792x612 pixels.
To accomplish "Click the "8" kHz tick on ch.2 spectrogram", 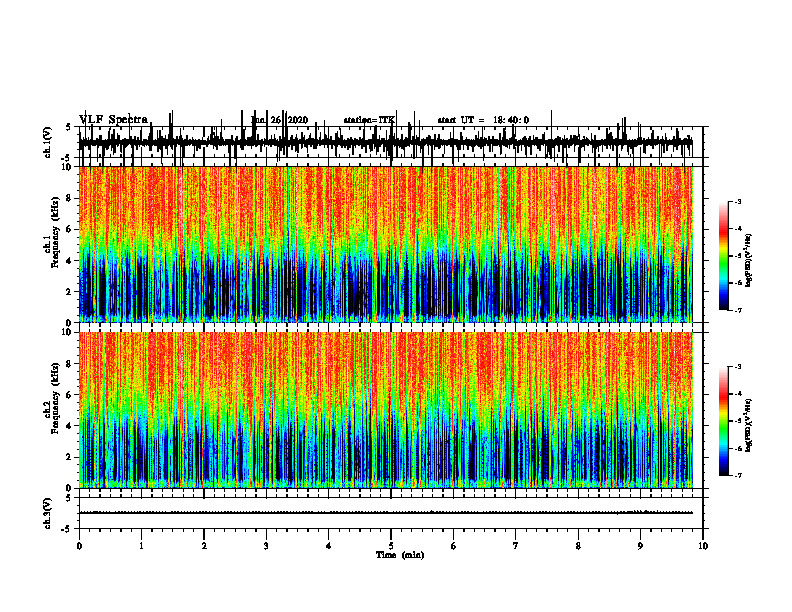I will tap(70, 364).
